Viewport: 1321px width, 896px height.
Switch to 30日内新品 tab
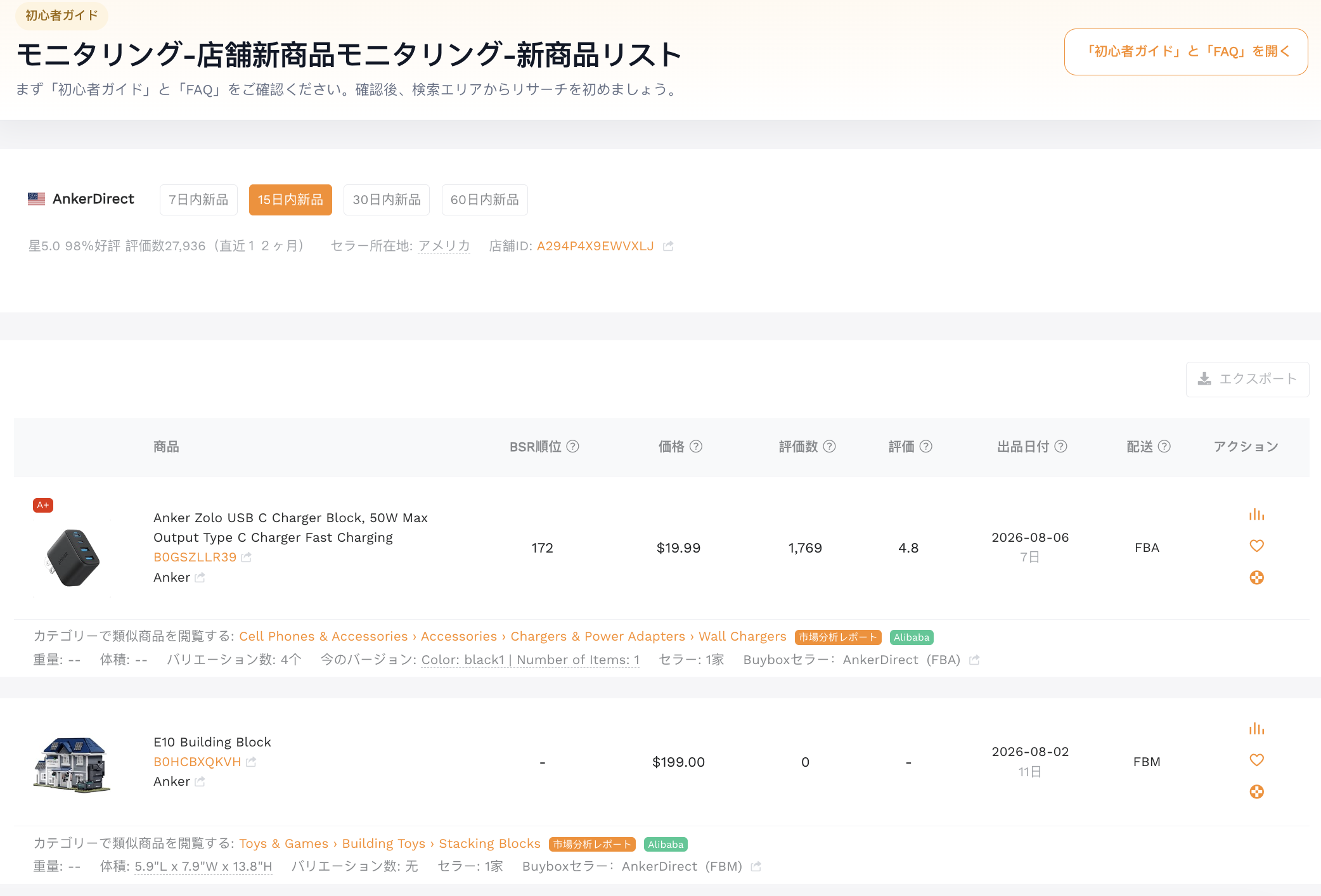coord(387,200)
